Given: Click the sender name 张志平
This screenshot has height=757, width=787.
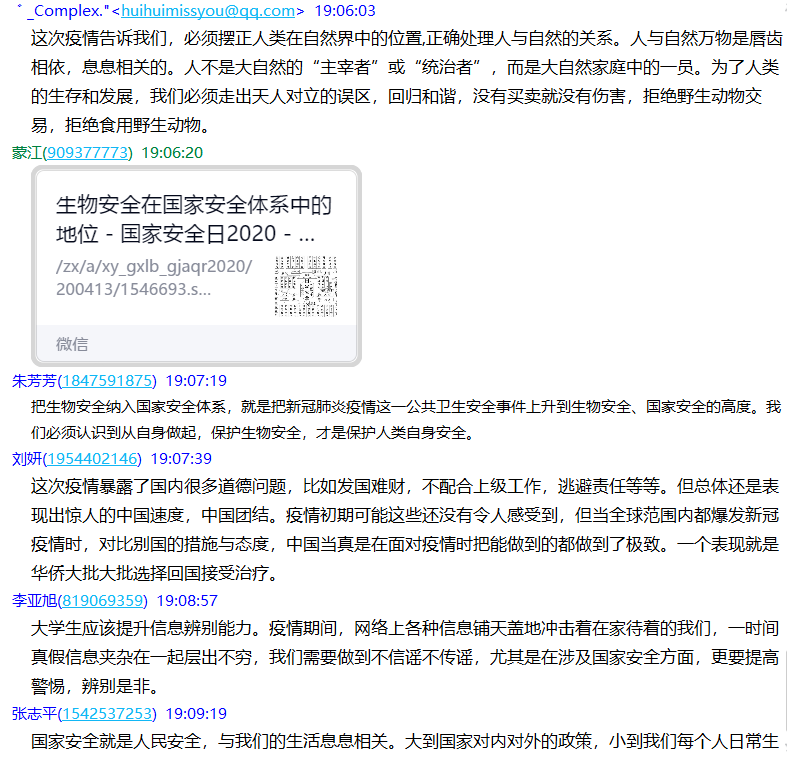Looking at the screenshot, I should tap(34, 714).
